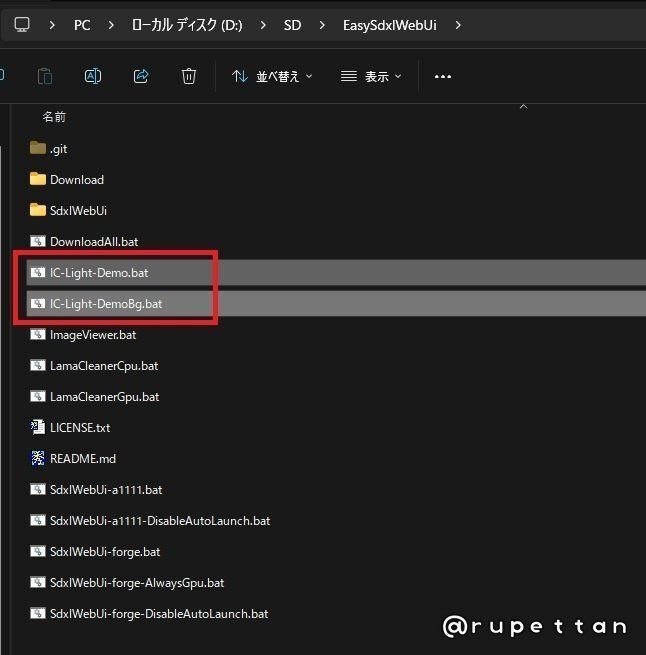Screen dimensions: 646x655
Task: Click the Download folder icon
Action: tap(38, 179)
